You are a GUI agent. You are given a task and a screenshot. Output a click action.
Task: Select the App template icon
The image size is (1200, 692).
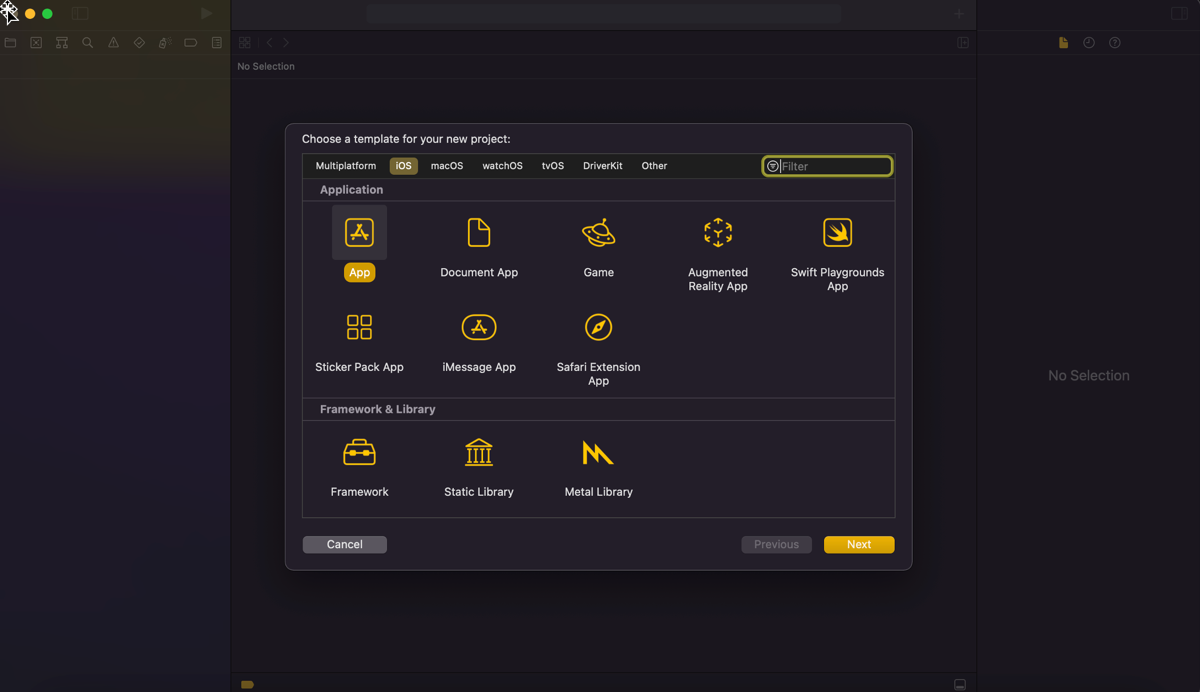359,233
